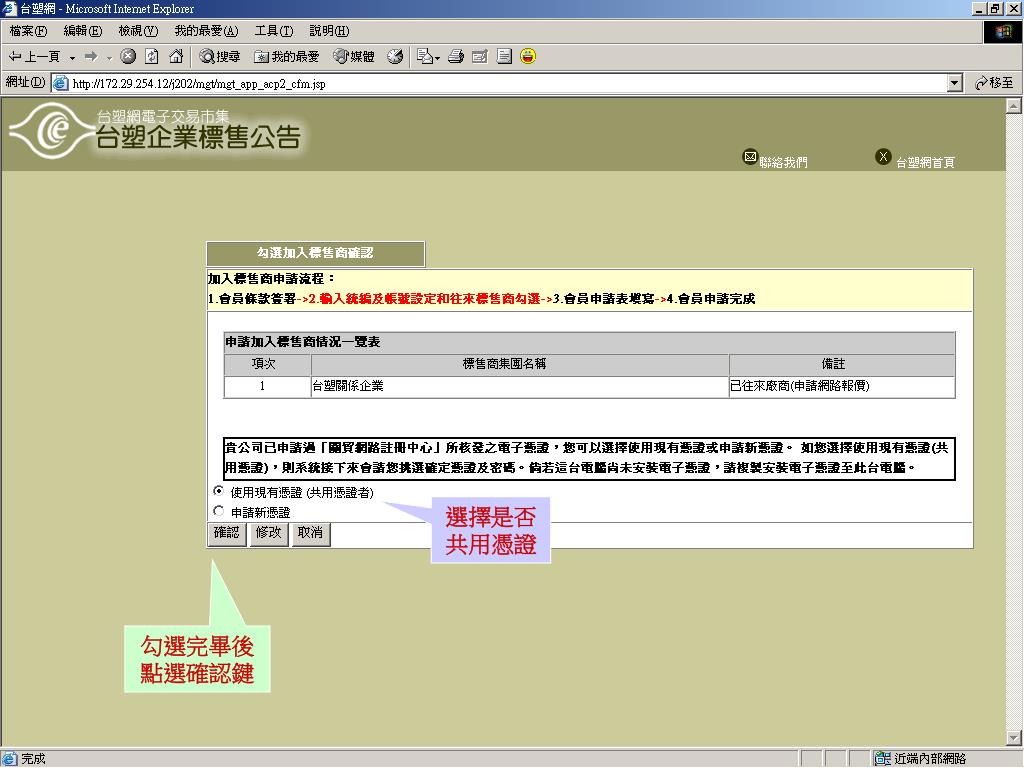Go back with the 上一頁 button
This screenshot has height=768, width=1024.
tap(34, 57)
